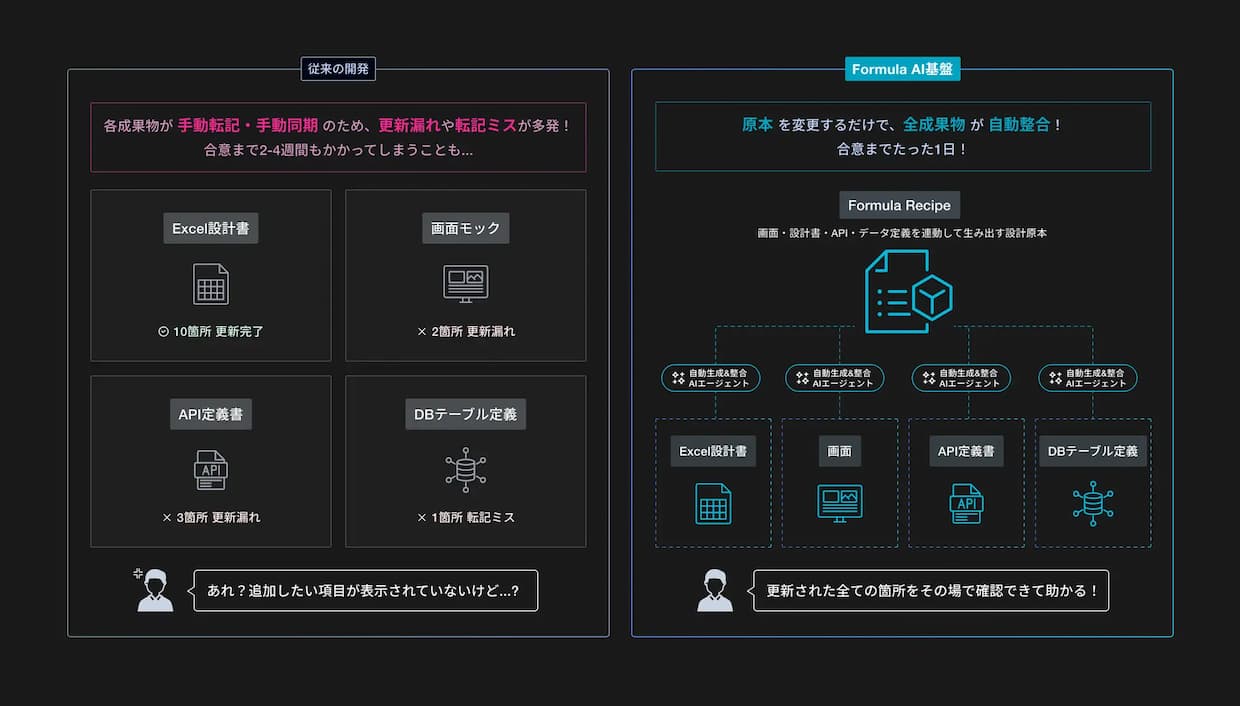Click the user avatar in Formula AI基盤 panel
This screenshot has width=1240, height=706.
point(715,590)
